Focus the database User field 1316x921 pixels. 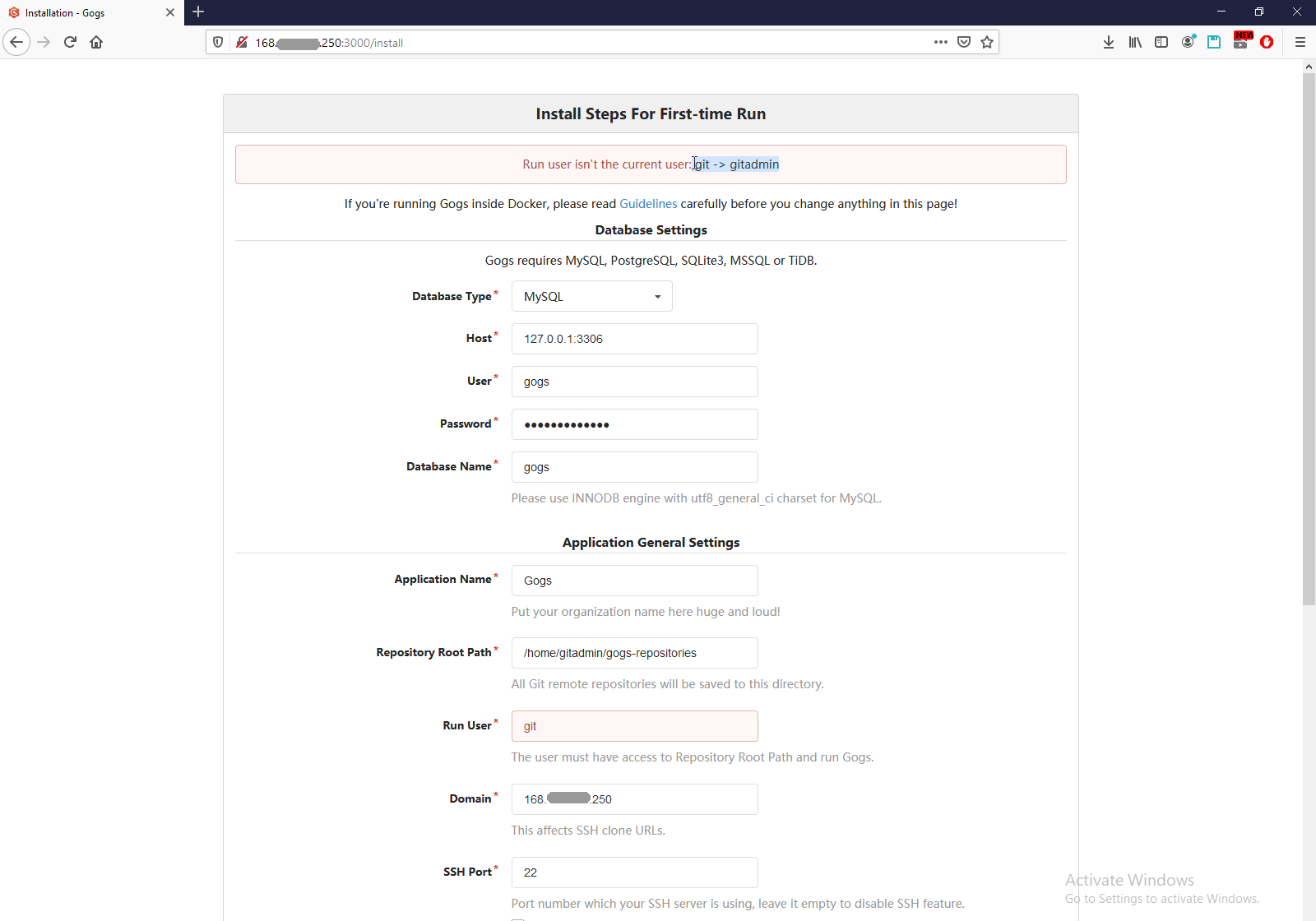point(635,382)
